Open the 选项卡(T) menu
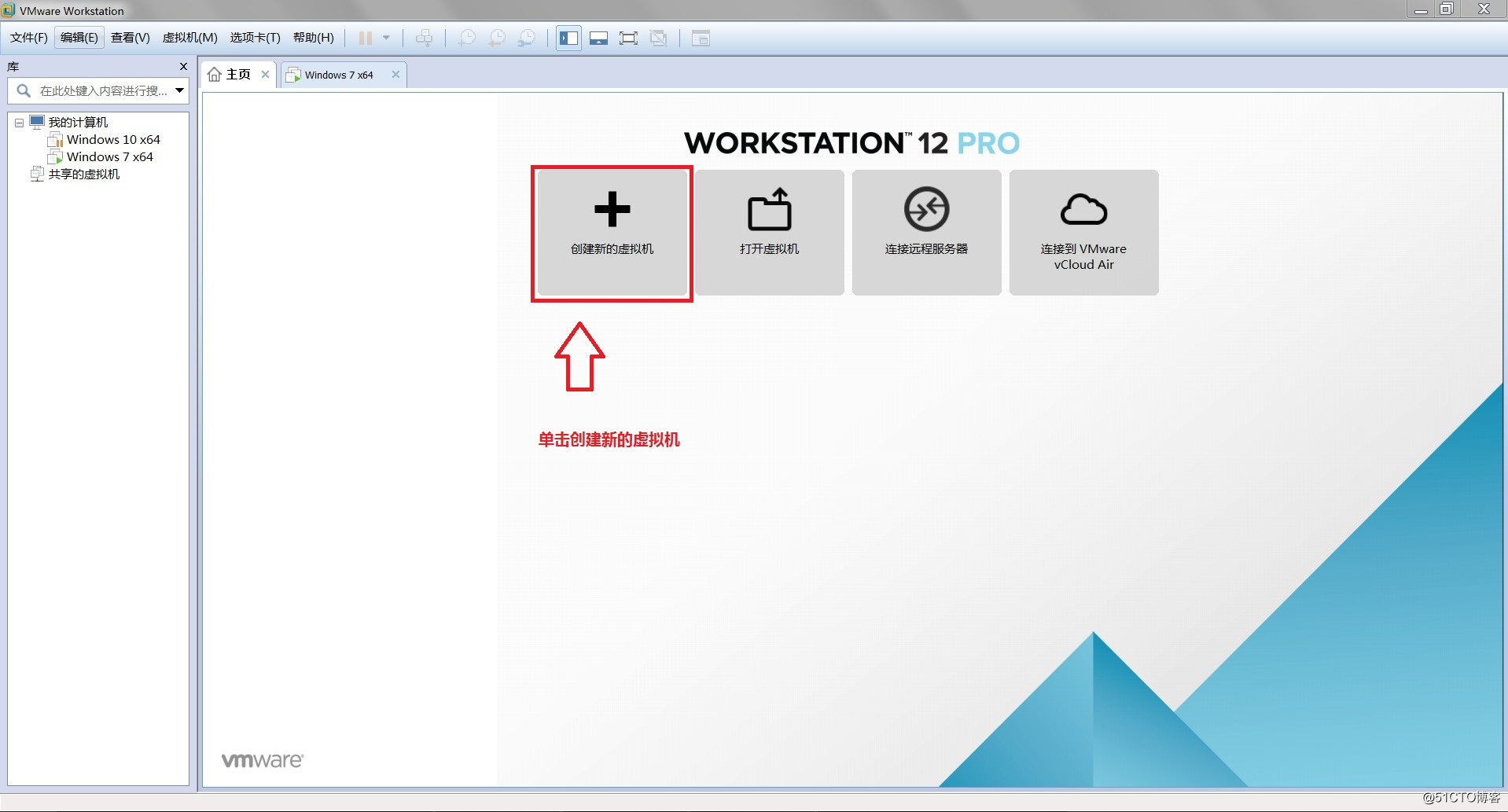1508x812 pixels. click(256, 38)
